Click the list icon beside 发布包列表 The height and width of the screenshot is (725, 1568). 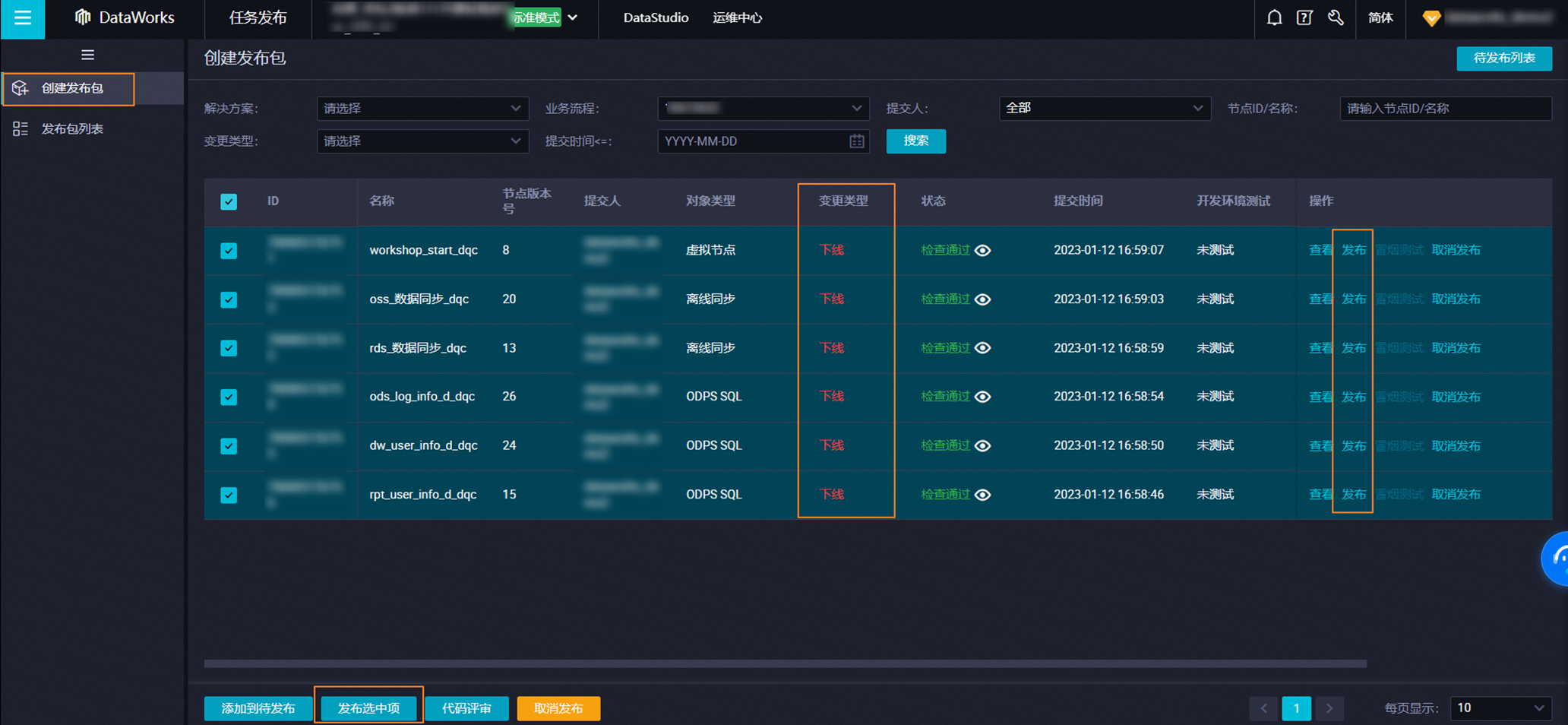click(21, 129)
